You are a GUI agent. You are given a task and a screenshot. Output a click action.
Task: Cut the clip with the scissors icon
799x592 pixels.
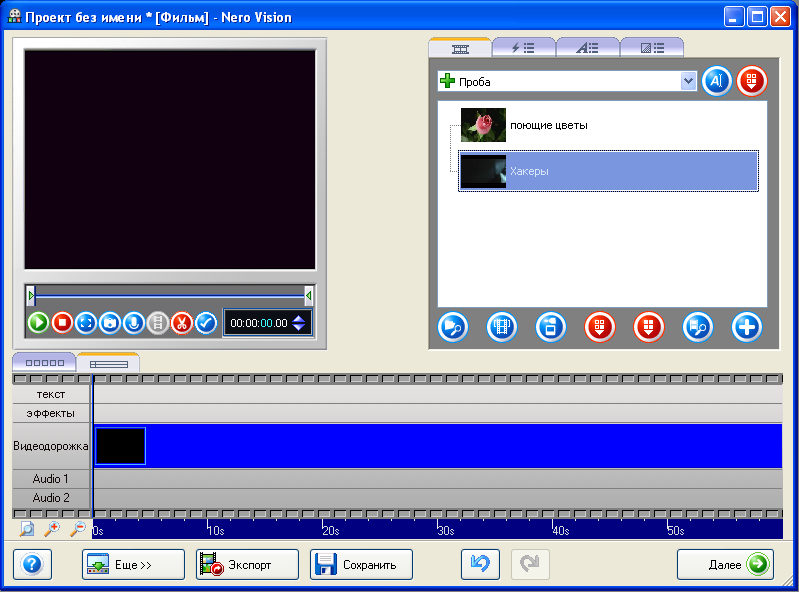[182, 323]
